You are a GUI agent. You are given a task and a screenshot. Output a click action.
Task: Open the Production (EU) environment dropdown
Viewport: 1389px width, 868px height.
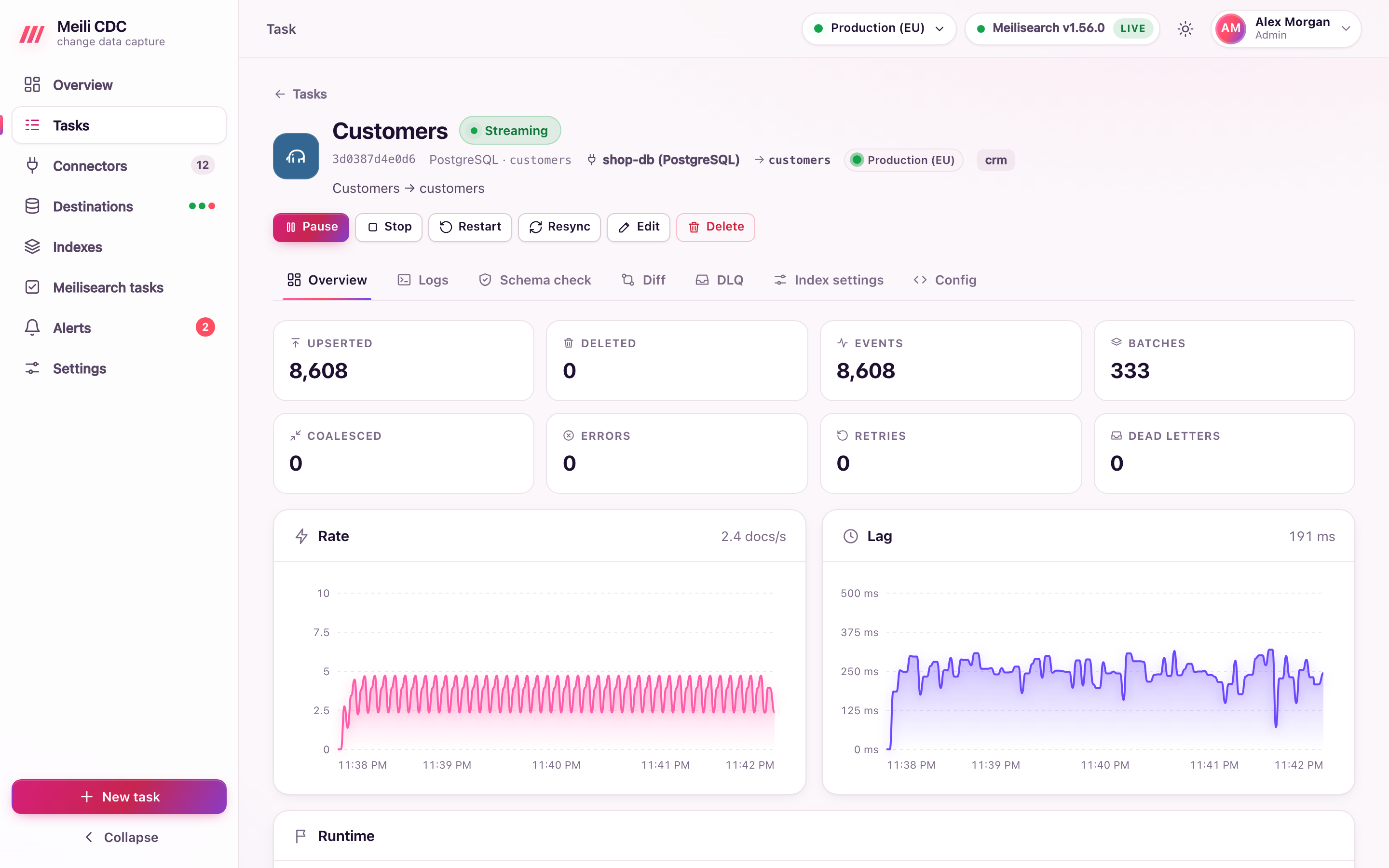click(879, 29)
